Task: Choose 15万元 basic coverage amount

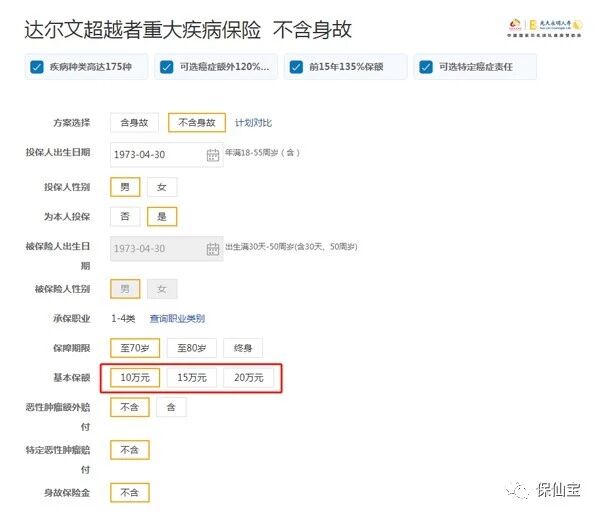Action: tap(192, 378)
